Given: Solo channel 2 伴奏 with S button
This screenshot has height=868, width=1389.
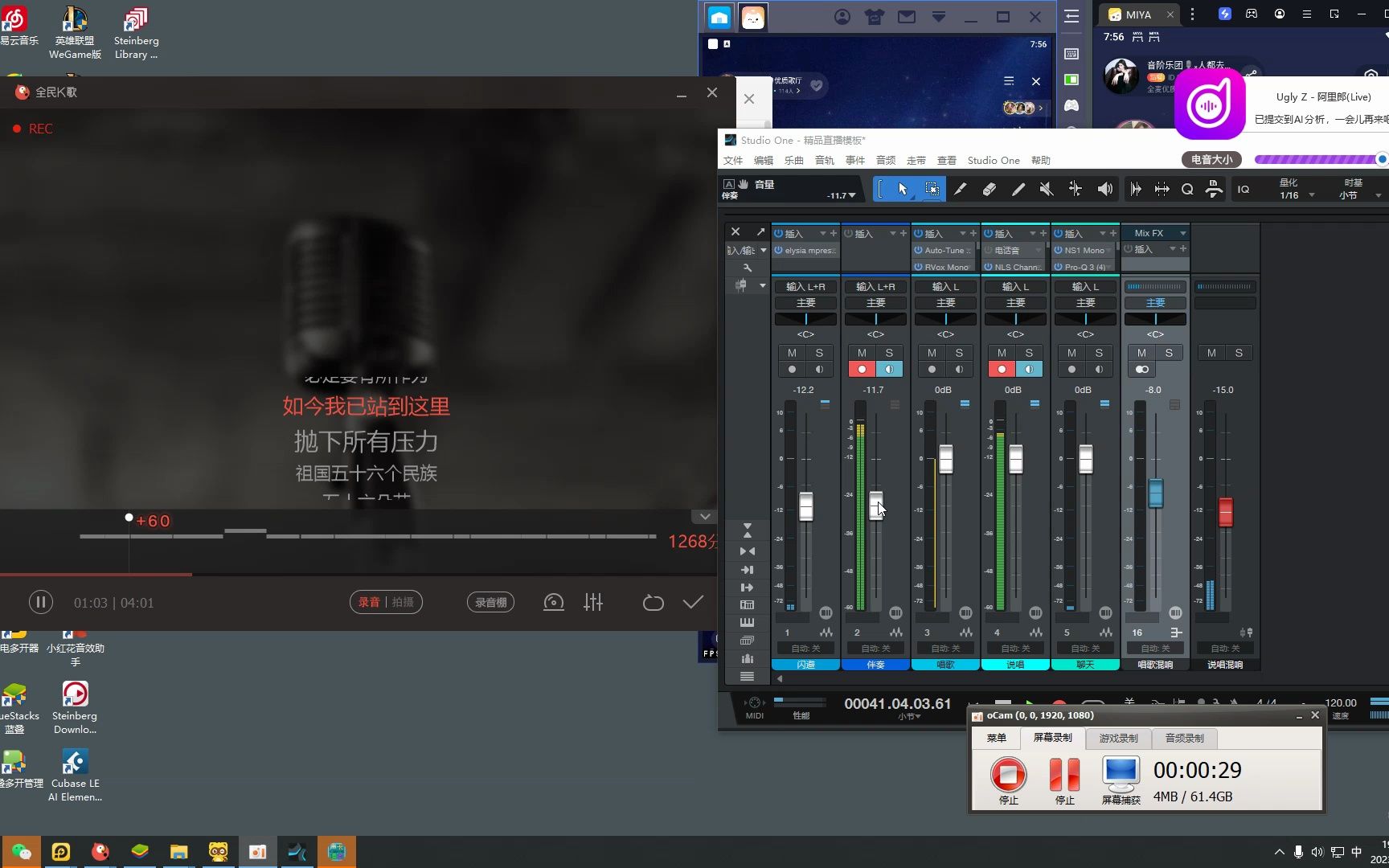Looking at the screenshot, I should (x=889, y=353).
